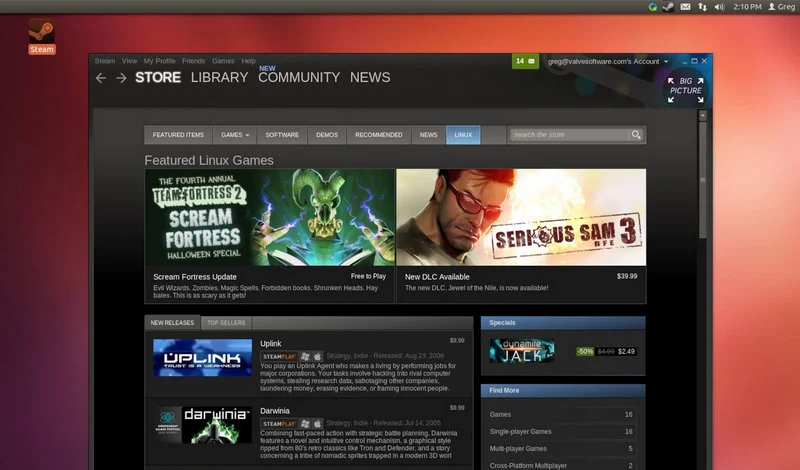Click the green browser icon in the top panel
This screenshot has width=800, height=470.
click(x=653, y=7)
